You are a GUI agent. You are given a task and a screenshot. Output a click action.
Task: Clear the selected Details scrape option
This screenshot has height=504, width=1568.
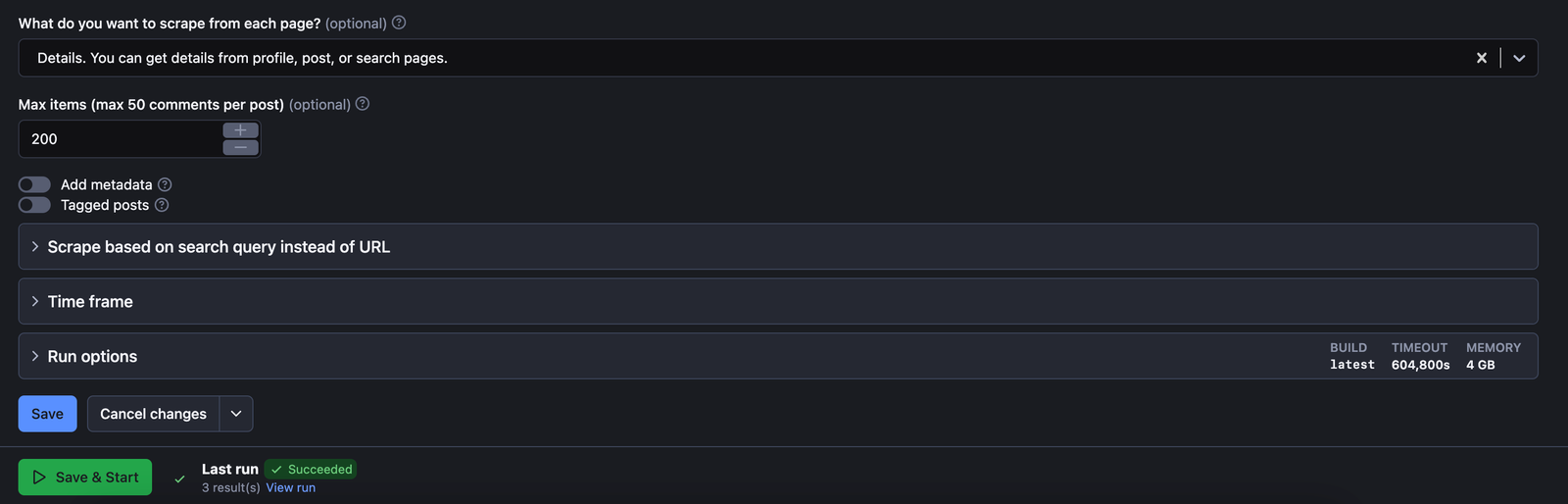tap(1482, 58)
